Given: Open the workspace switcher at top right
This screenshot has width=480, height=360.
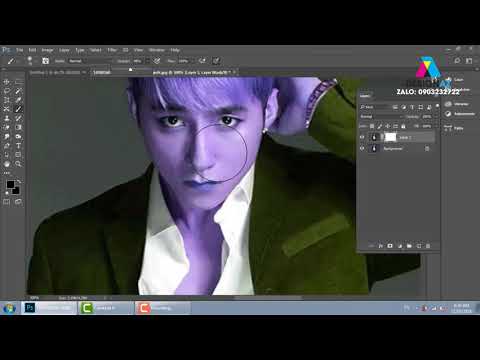Looking at the screenshot, I should [x=469, y=60].
